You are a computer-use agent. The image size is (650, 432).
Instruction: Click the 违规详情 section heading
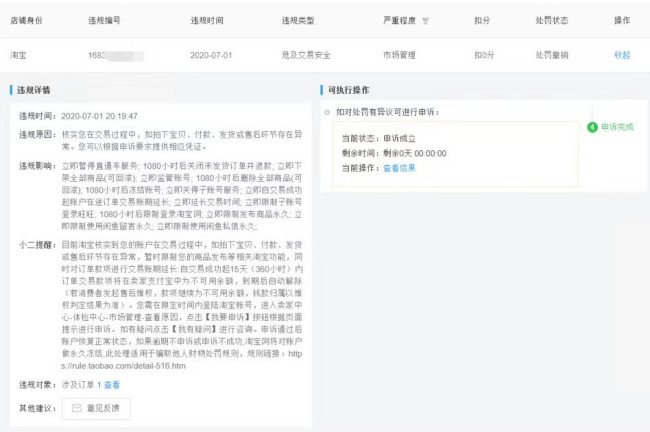click(x=33, y=90)
